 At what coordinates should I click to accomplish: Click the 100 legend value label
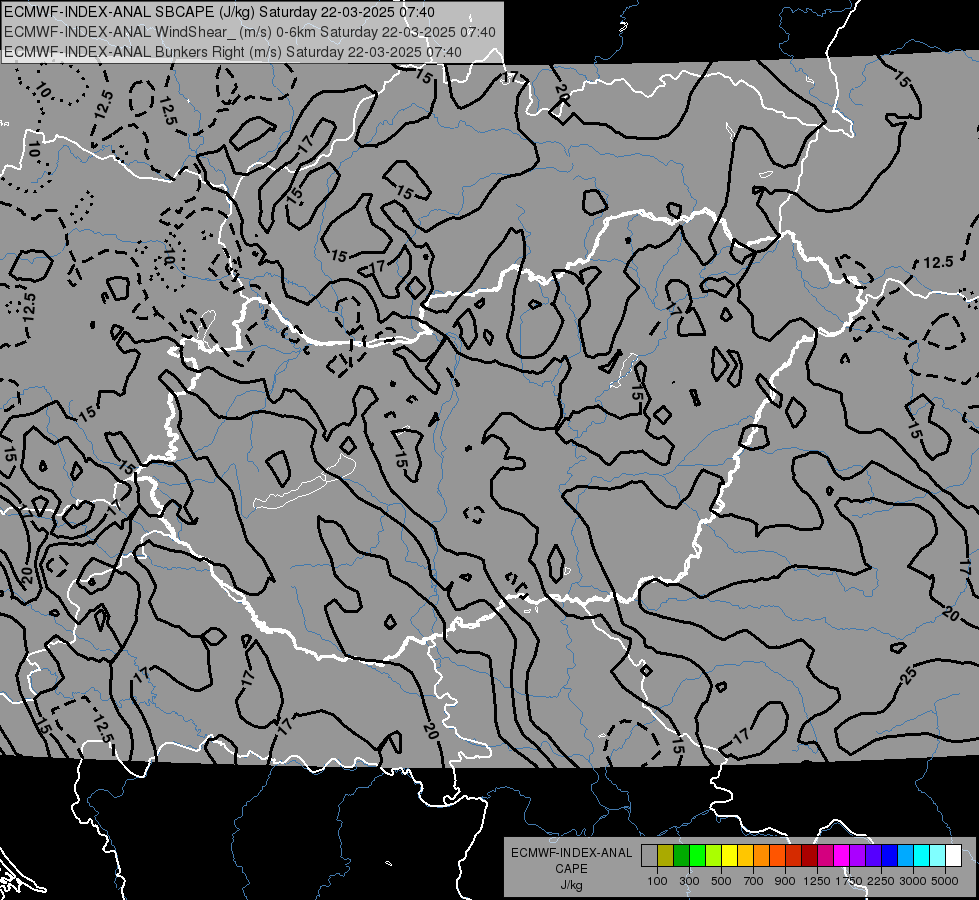coord(657,881)
